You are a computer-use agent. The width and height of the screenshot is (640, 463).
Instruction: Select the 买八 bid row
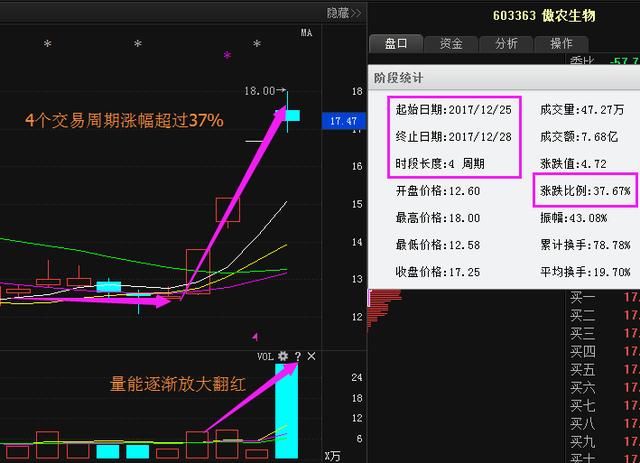pos(605,423)
